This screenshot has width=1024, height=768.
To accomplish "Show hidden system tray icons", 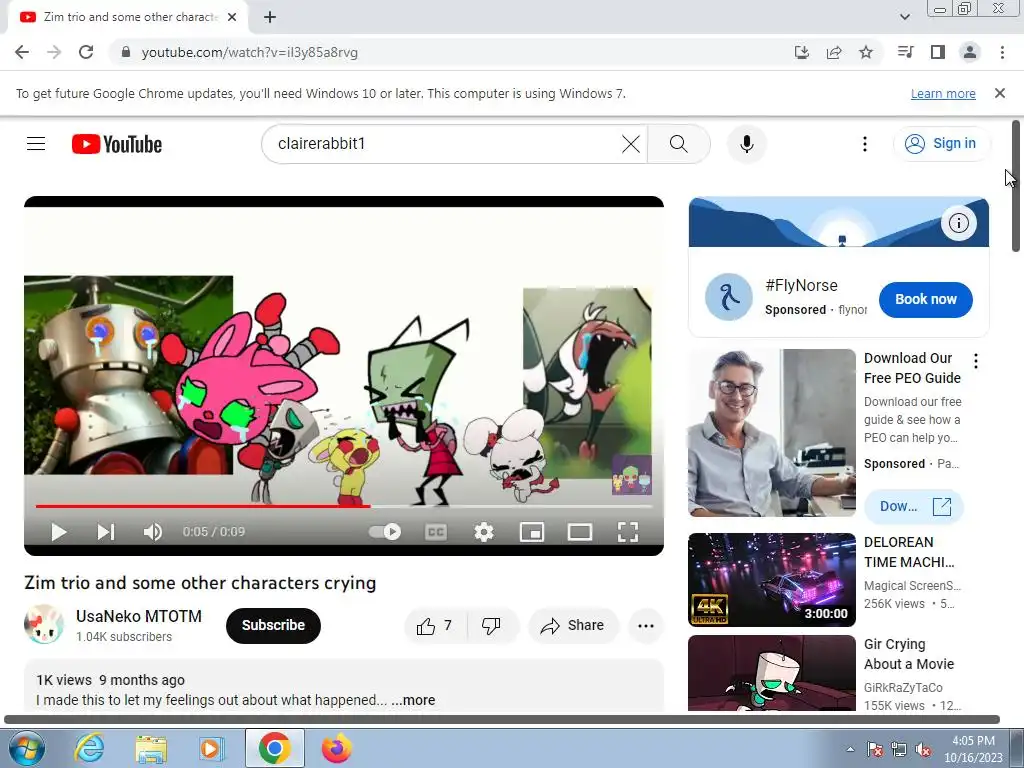I will click(x=850, y=749).
